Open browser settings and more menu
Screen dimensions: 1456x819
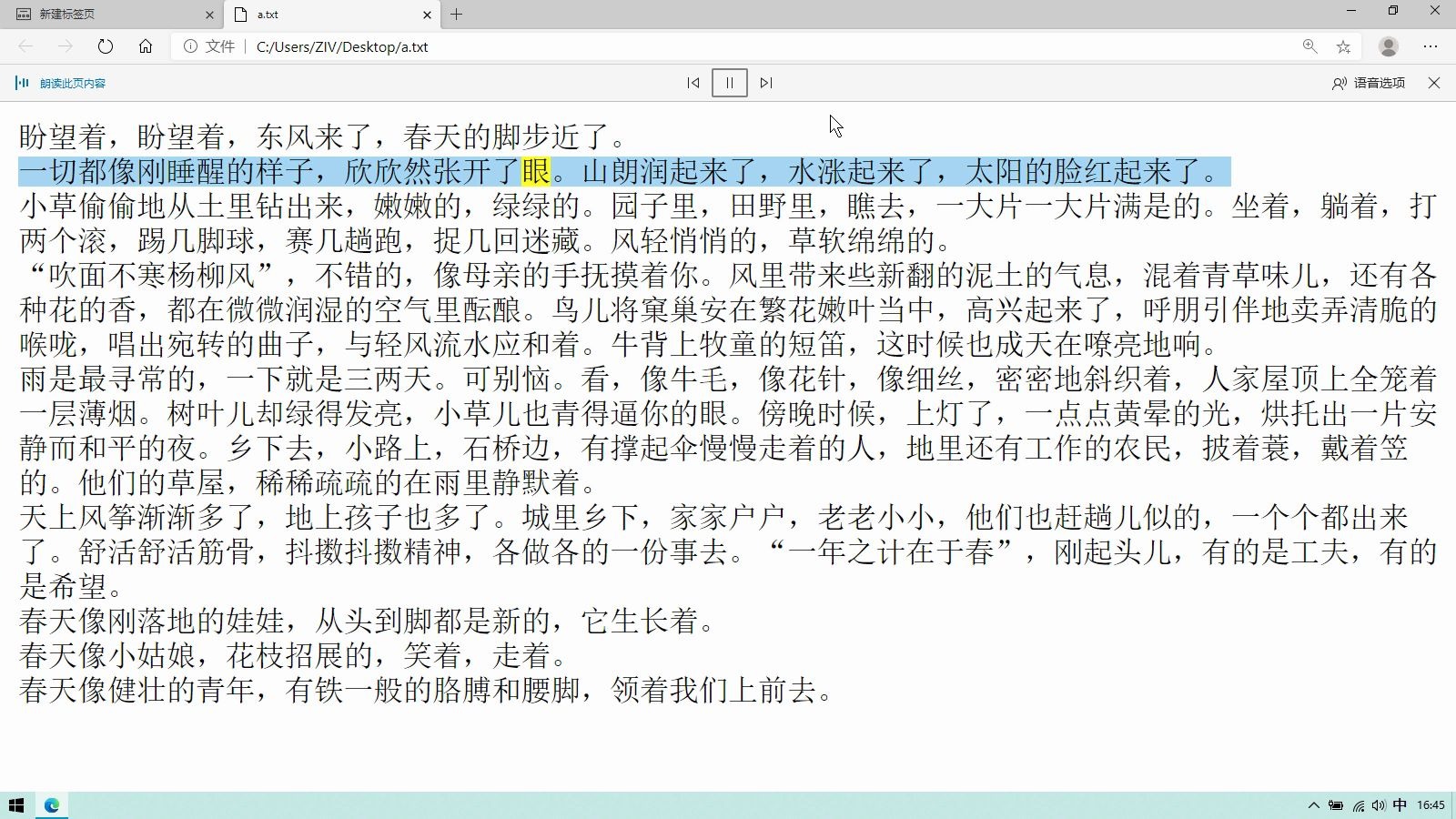tap(1431, 46)
